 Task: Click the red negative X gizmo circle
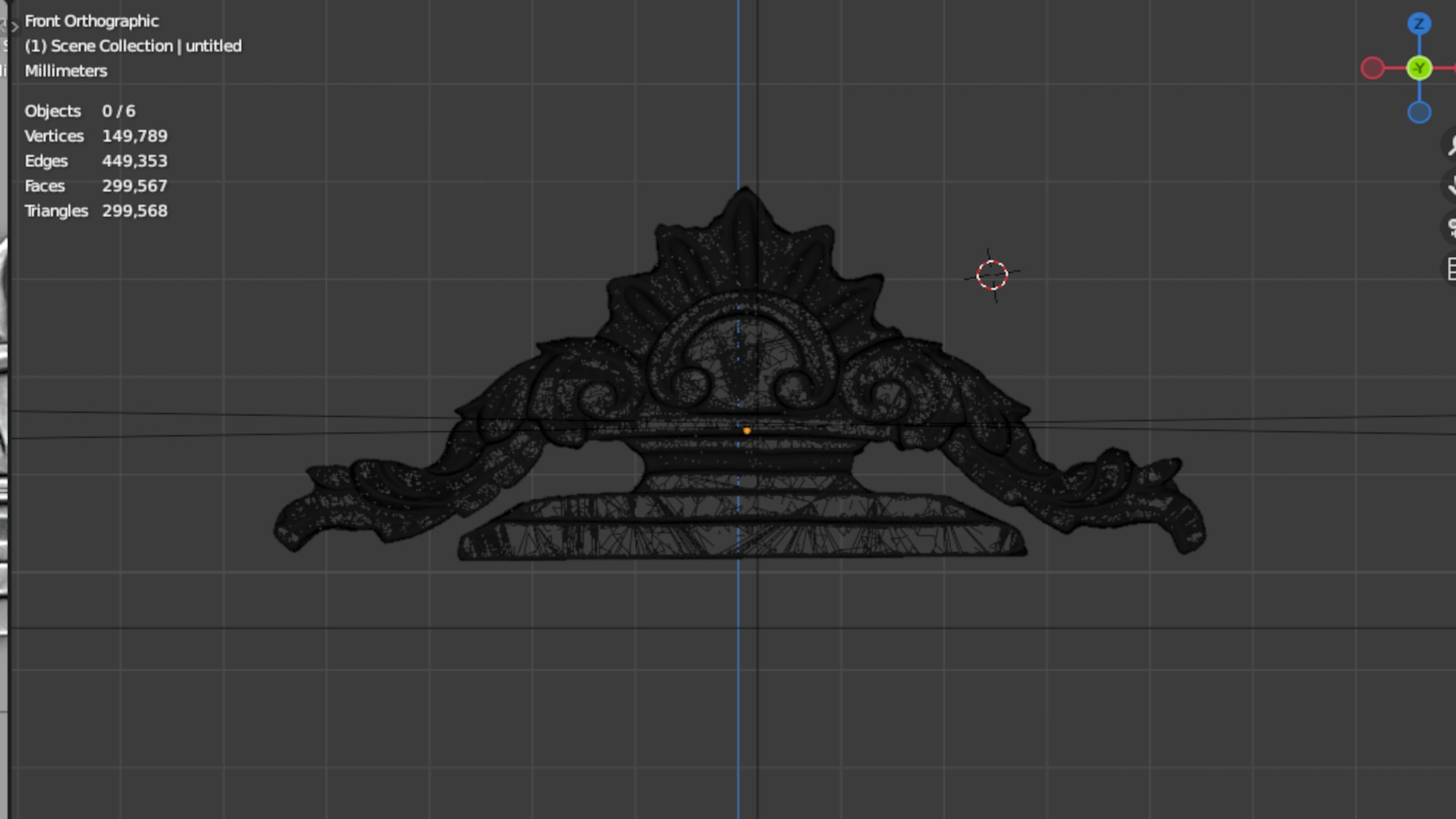coord(1373,68)
